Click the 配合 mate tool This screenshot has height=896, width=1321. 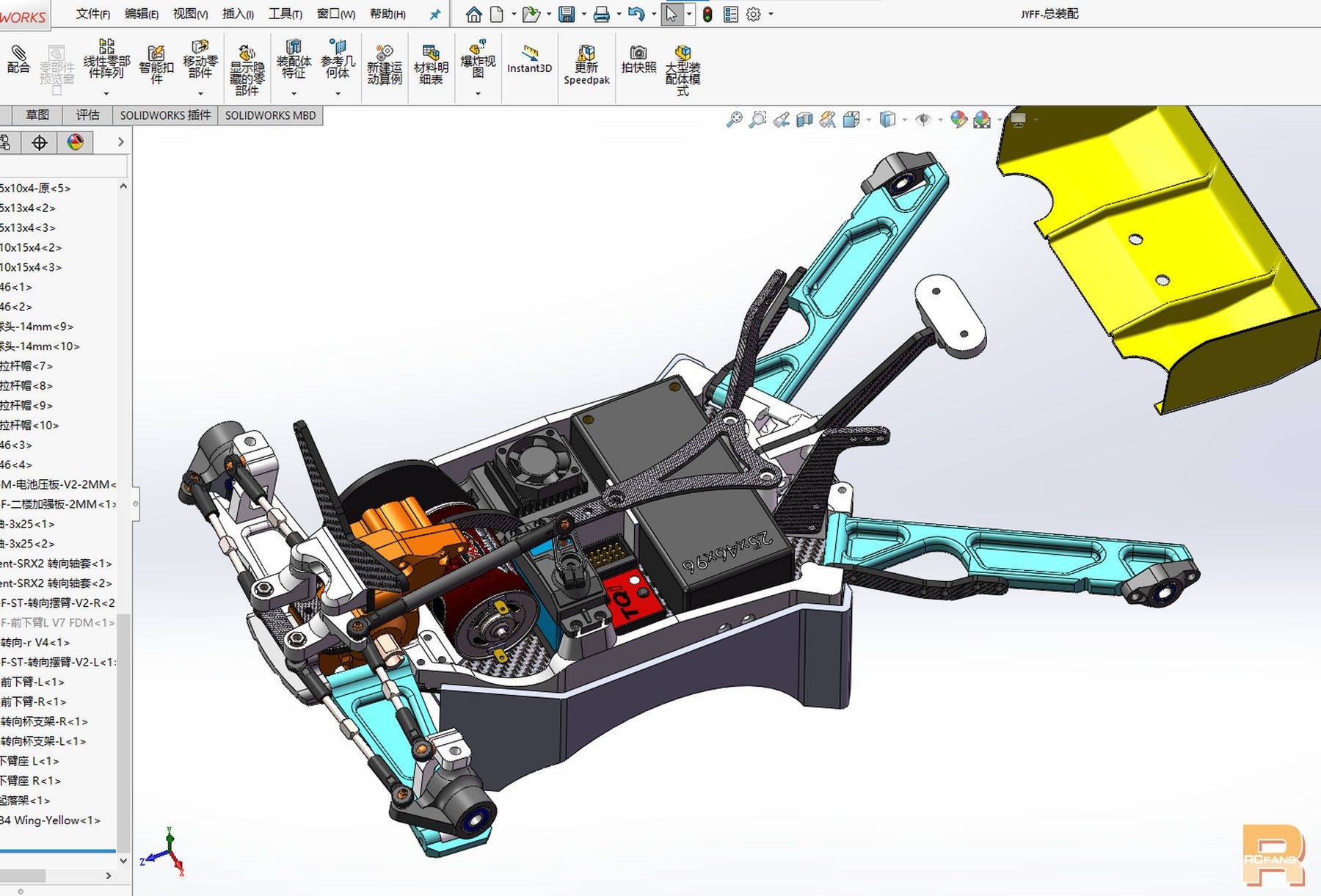click(x=18, y=59)
